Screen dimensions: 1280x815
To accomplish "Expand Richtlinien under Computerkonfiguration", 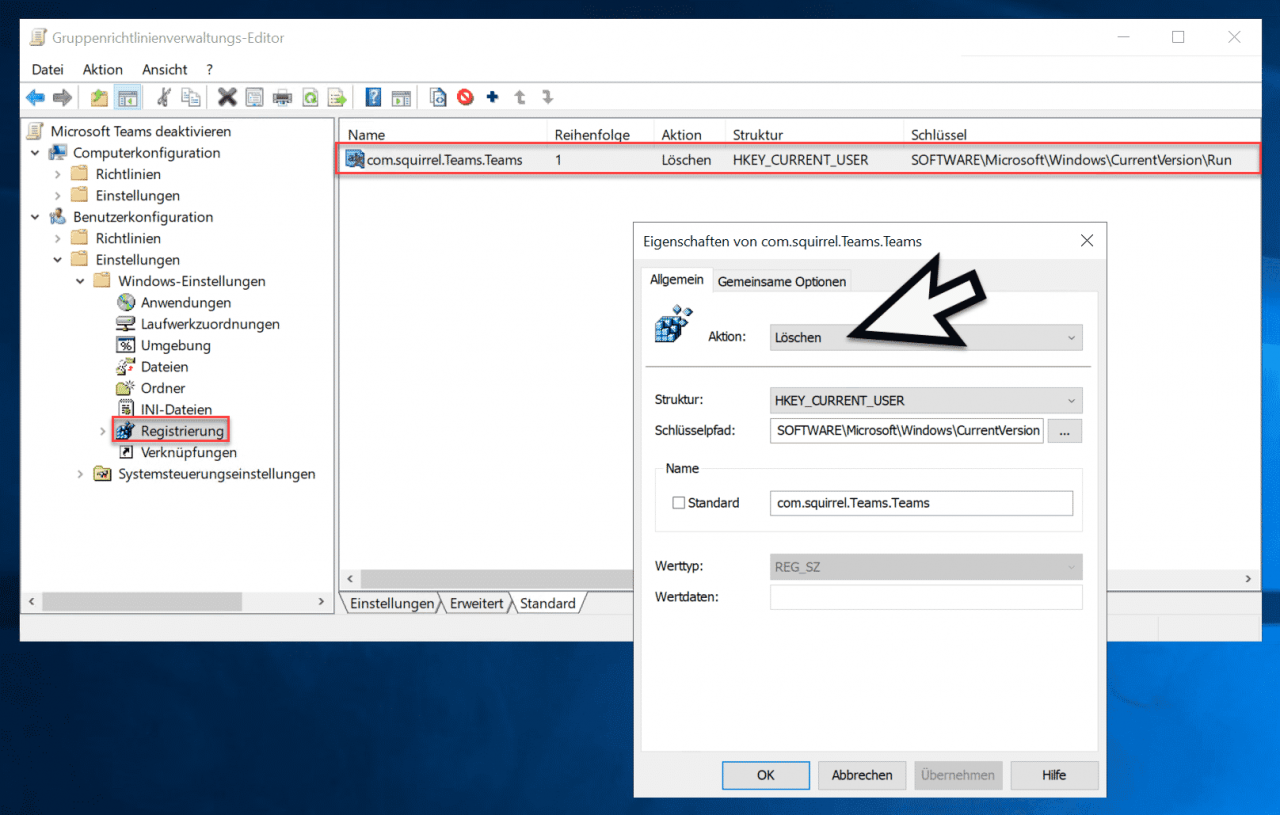I will click(x=57, y=174).
